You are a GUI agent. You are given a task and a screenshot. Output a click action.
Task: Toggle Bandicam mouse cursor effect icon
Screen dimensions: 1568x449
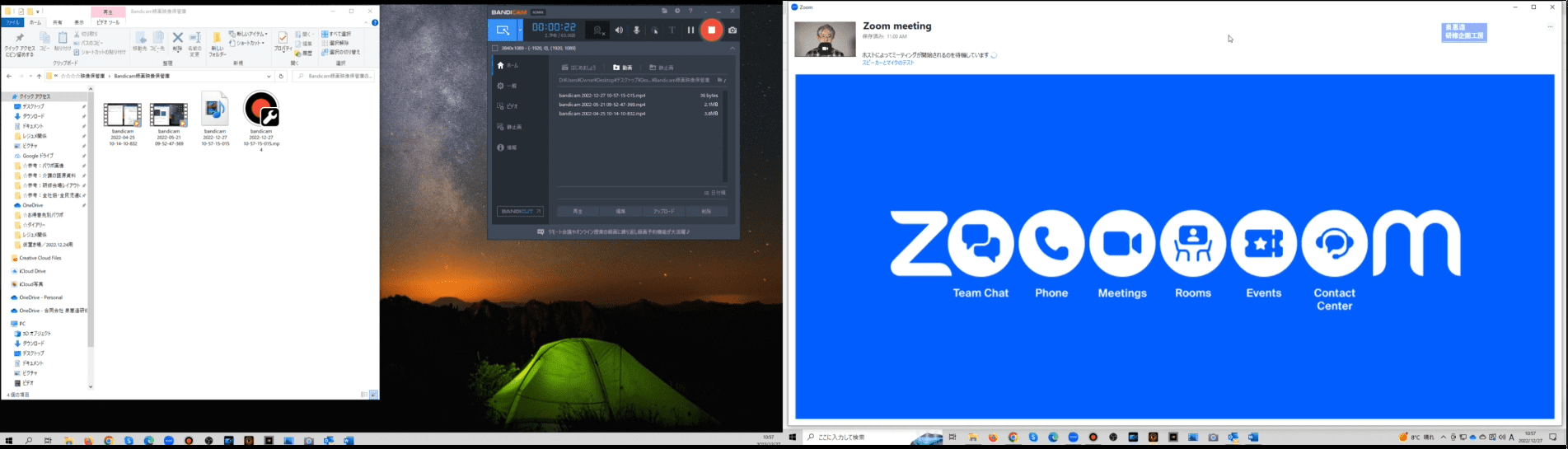[x=655, y=30]
